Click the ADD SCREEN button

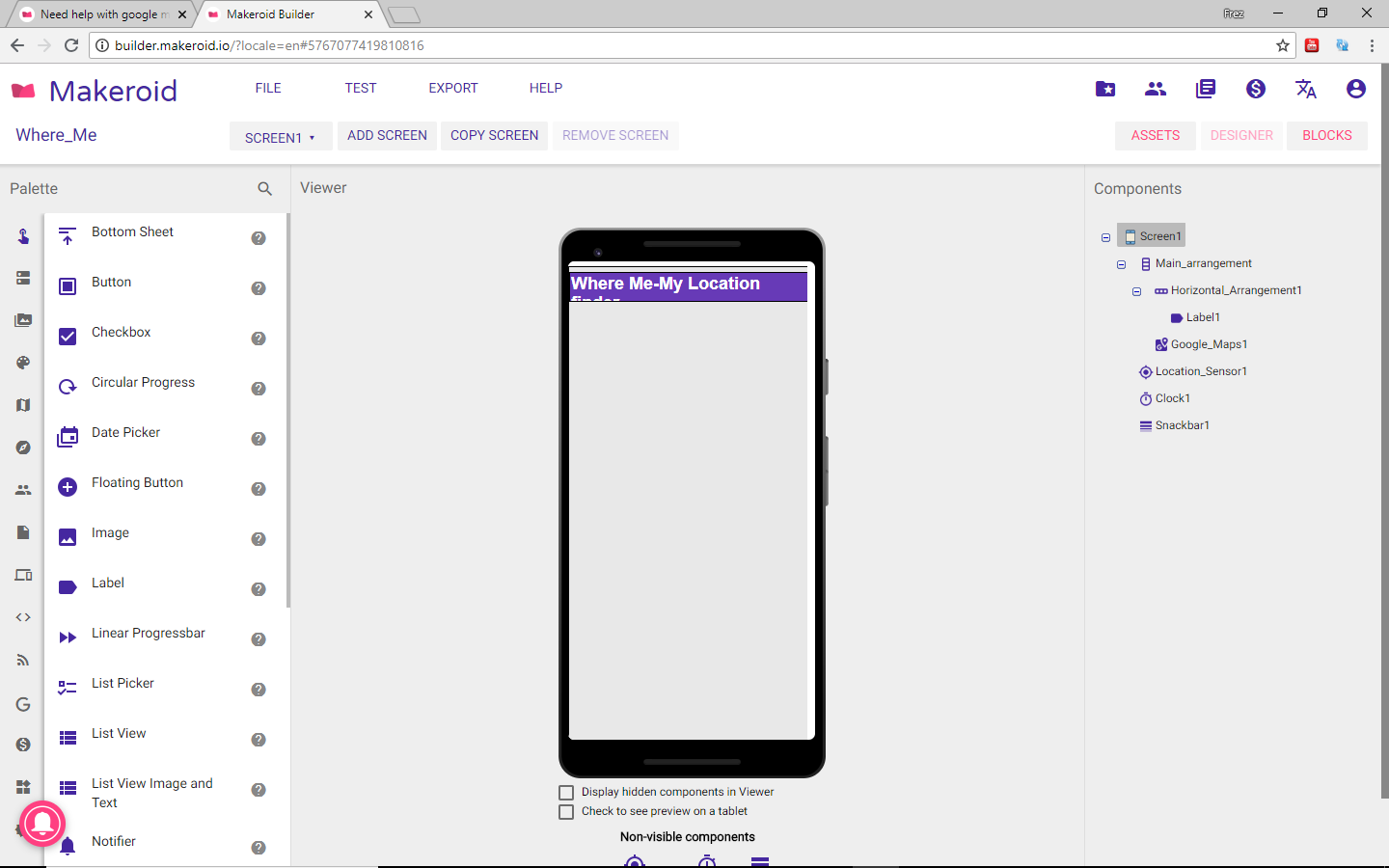pyautogui.click(x=387, y=136)
